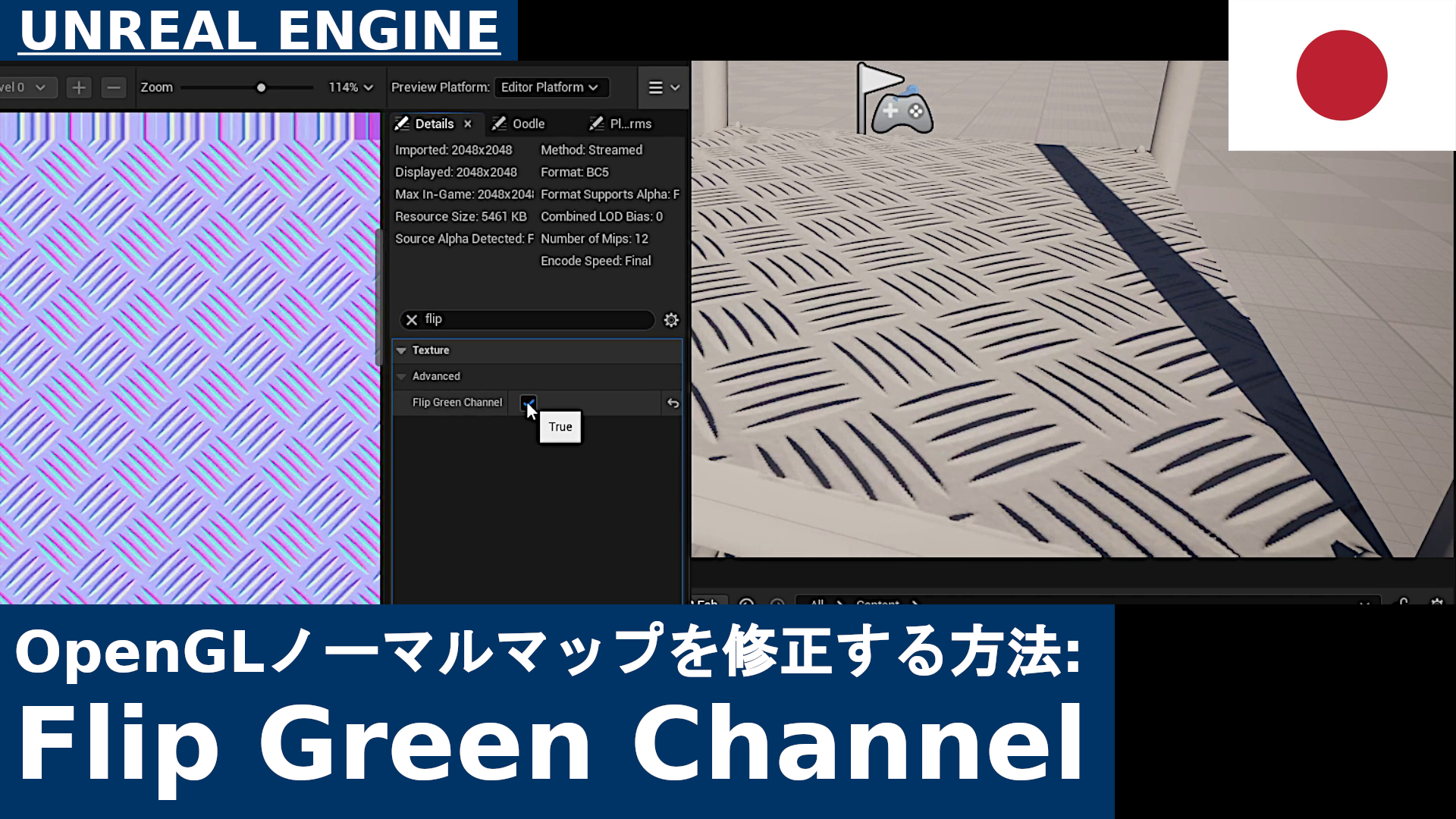Click 'Method: Streamed' text
The width and height of the screenshot is (1456, 819).
[x=591, y=150]
